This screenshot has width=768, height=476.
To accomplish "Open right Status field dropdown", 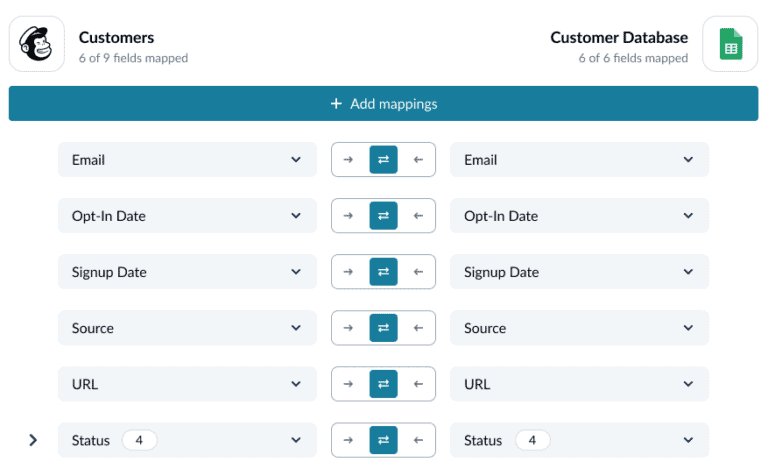I will [687, 440].
